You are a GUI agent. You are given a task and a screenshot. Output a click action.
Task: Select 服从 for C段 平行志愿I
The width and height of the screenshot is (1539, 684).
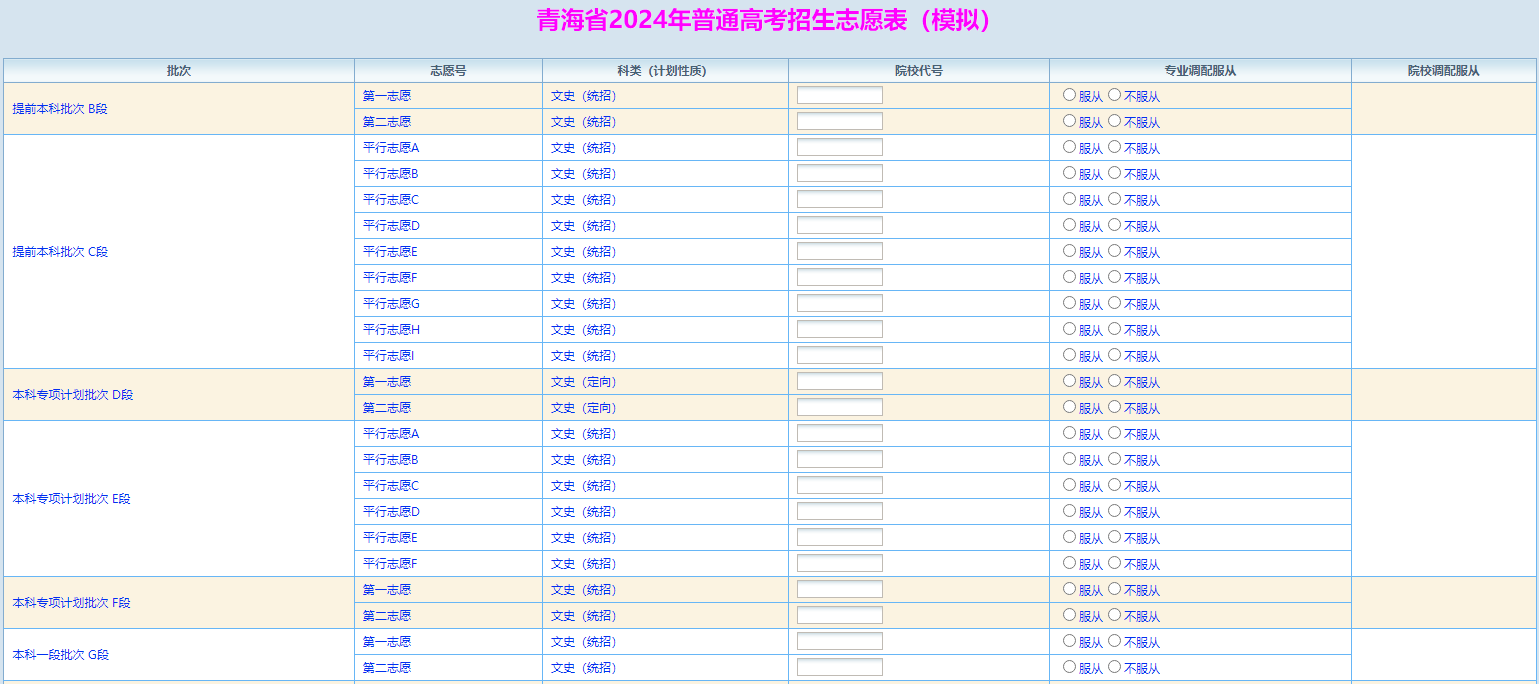(1069, 355)
